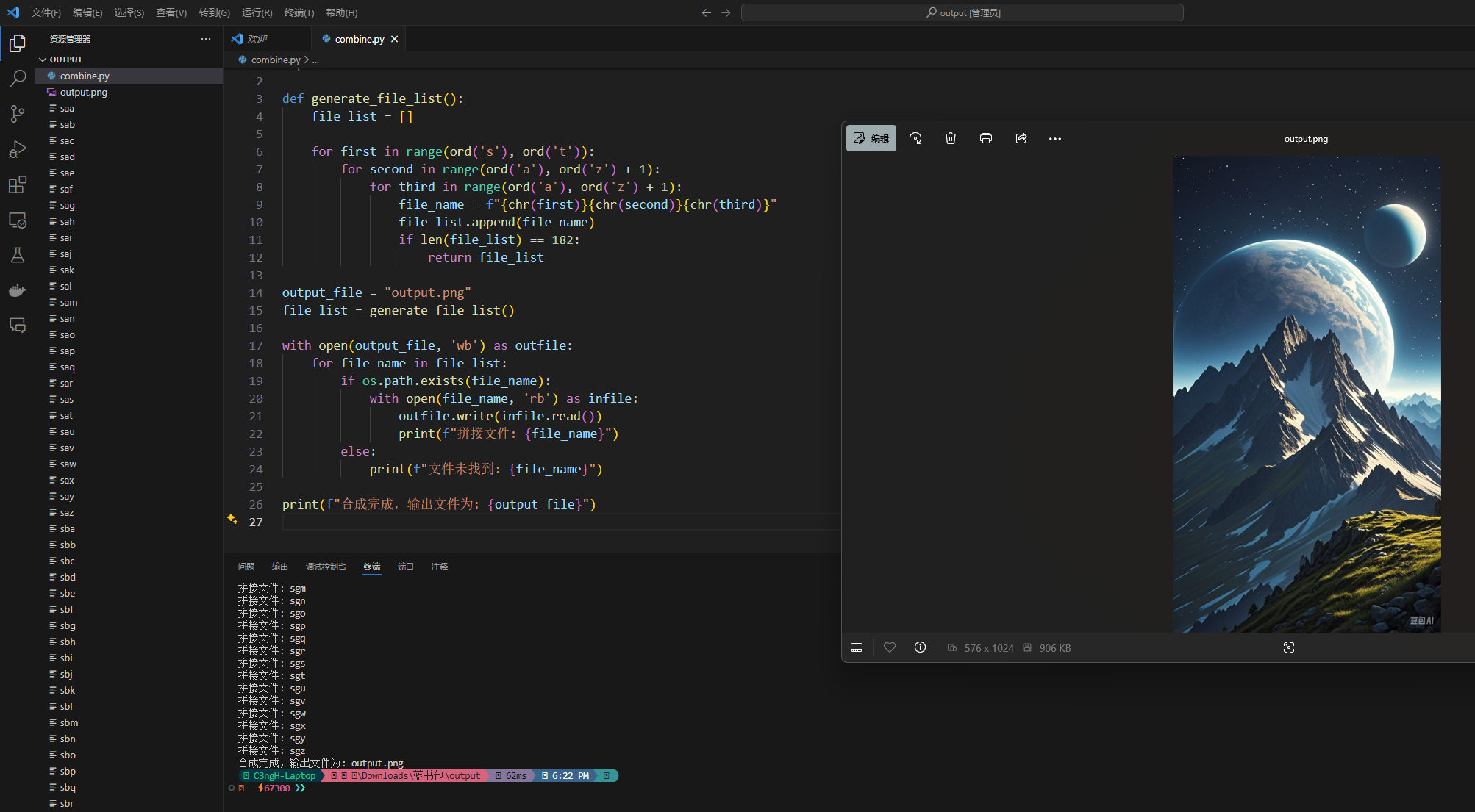1475x812 pixels.
Task: Share the image from the viewer toolbar
Action: click(x=1021, y=138)
